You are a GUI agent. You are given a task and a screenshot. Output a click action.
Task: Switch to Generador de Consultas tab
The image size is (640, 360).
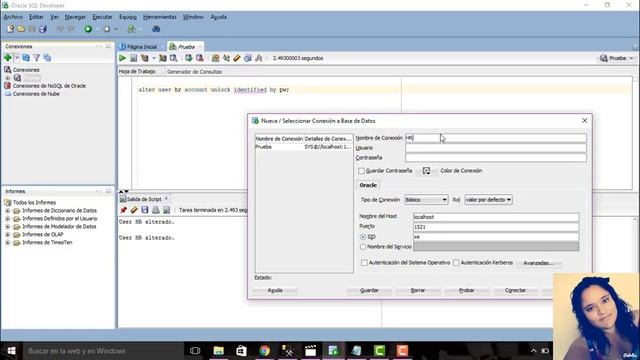194,71
